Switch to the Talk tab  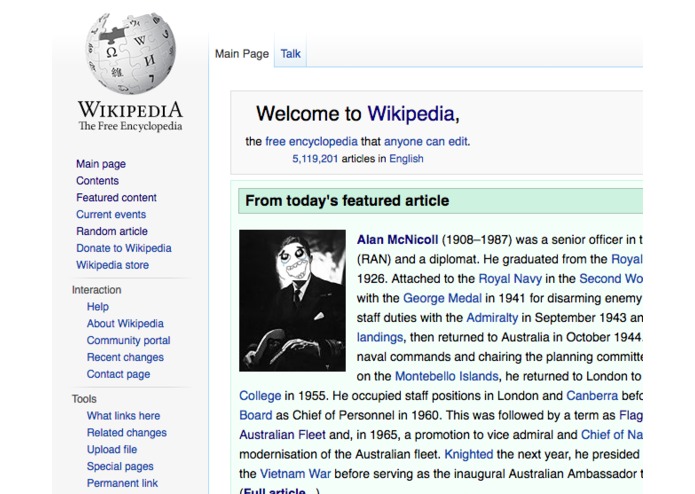[x=290, y=54]
